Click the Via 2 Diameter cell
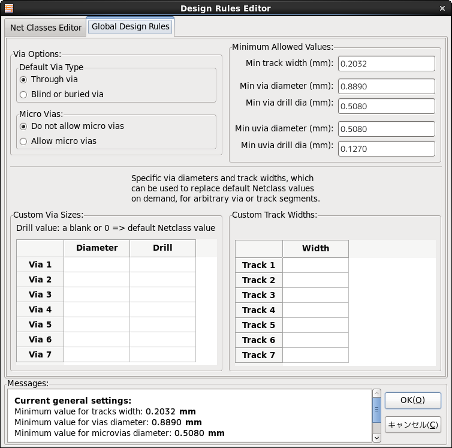Viewport: 452px width, 448px height. 97,280
